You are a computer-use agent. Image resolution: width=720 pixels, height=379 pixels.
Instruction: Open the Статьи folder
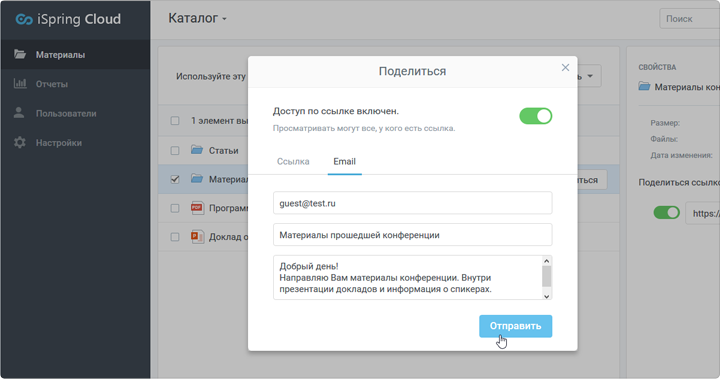tap(224, 151)
